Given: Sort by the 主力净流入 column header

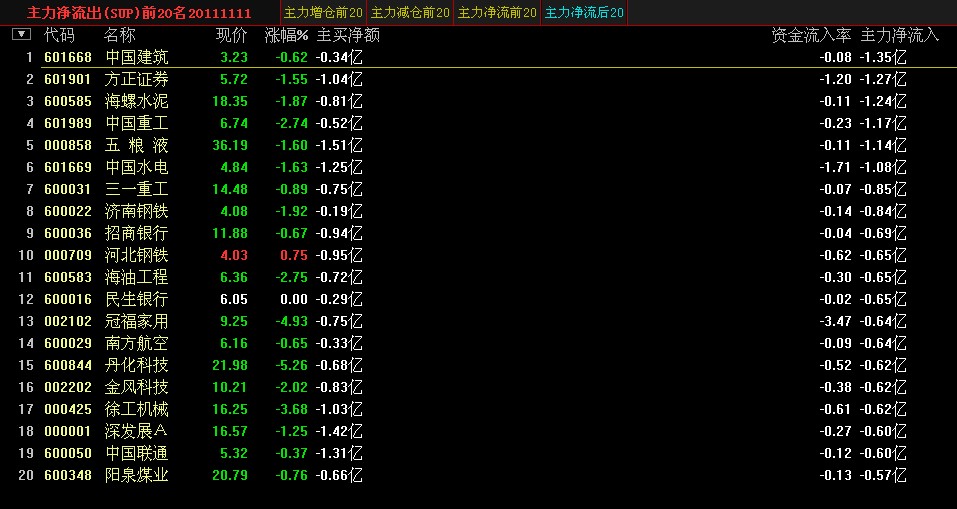Looking at the screenshot, I should [x=900, y=35].
